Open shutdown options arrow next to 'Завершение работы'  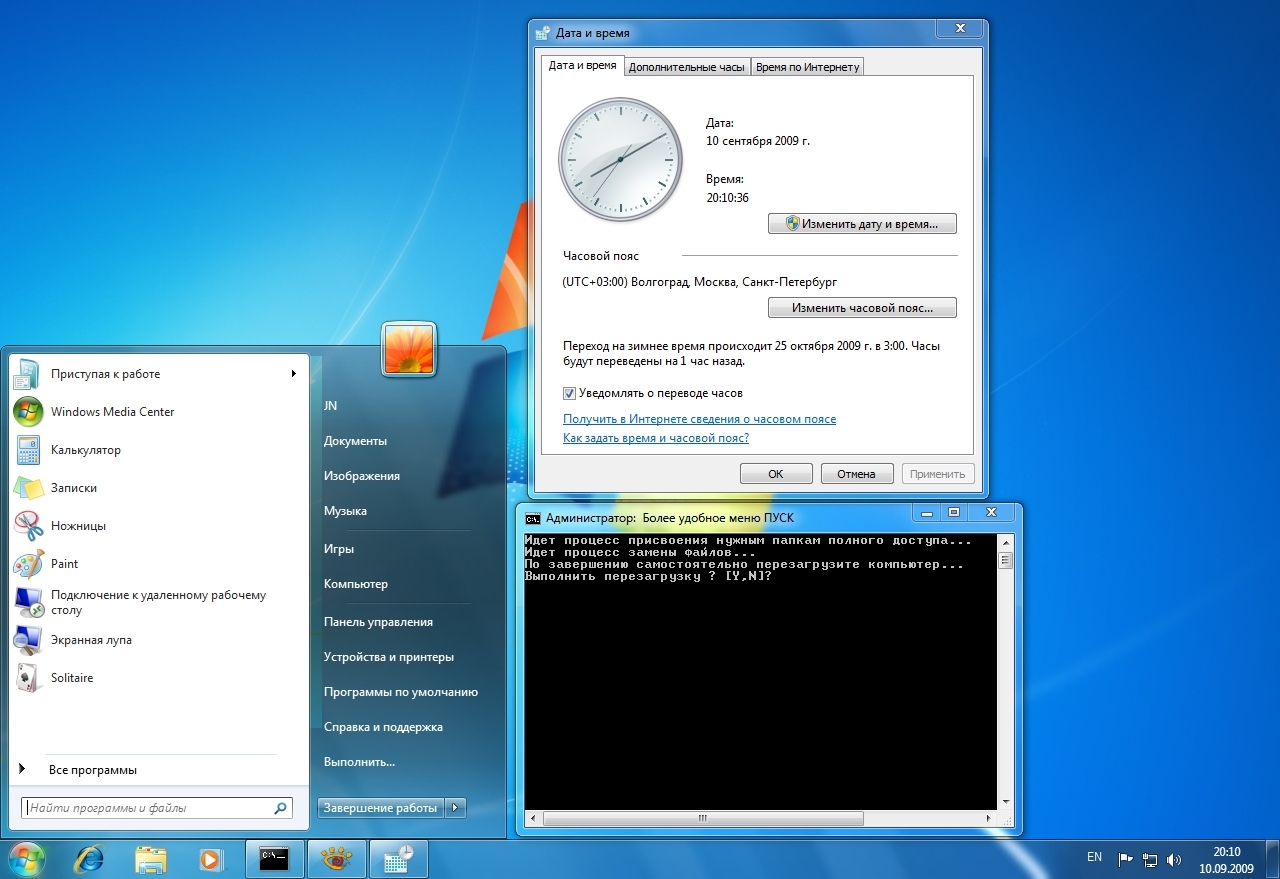(x=455, y=808)
